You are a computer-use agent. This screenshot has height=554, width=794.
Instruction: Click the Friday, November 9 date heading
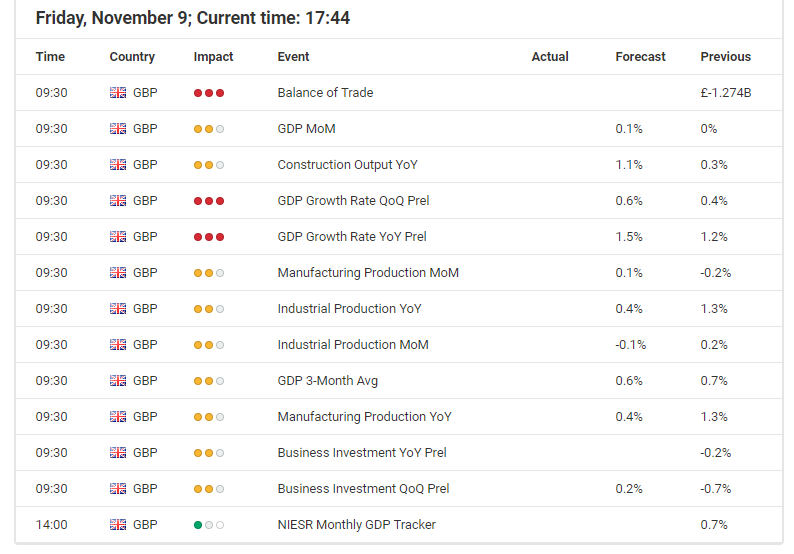click(111, 18)
